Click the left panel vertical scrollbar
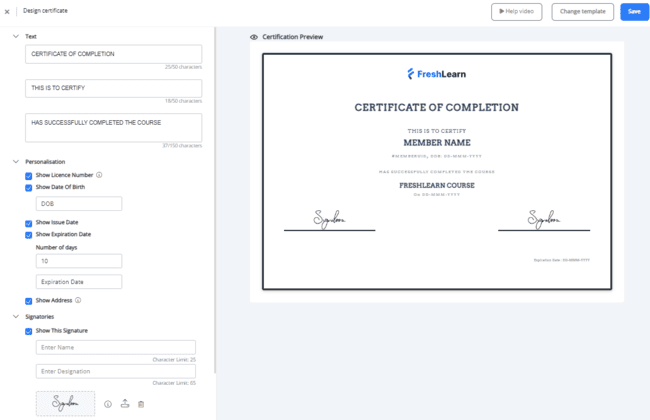Viewport: 650px width, 420px height. coord(215,200)
